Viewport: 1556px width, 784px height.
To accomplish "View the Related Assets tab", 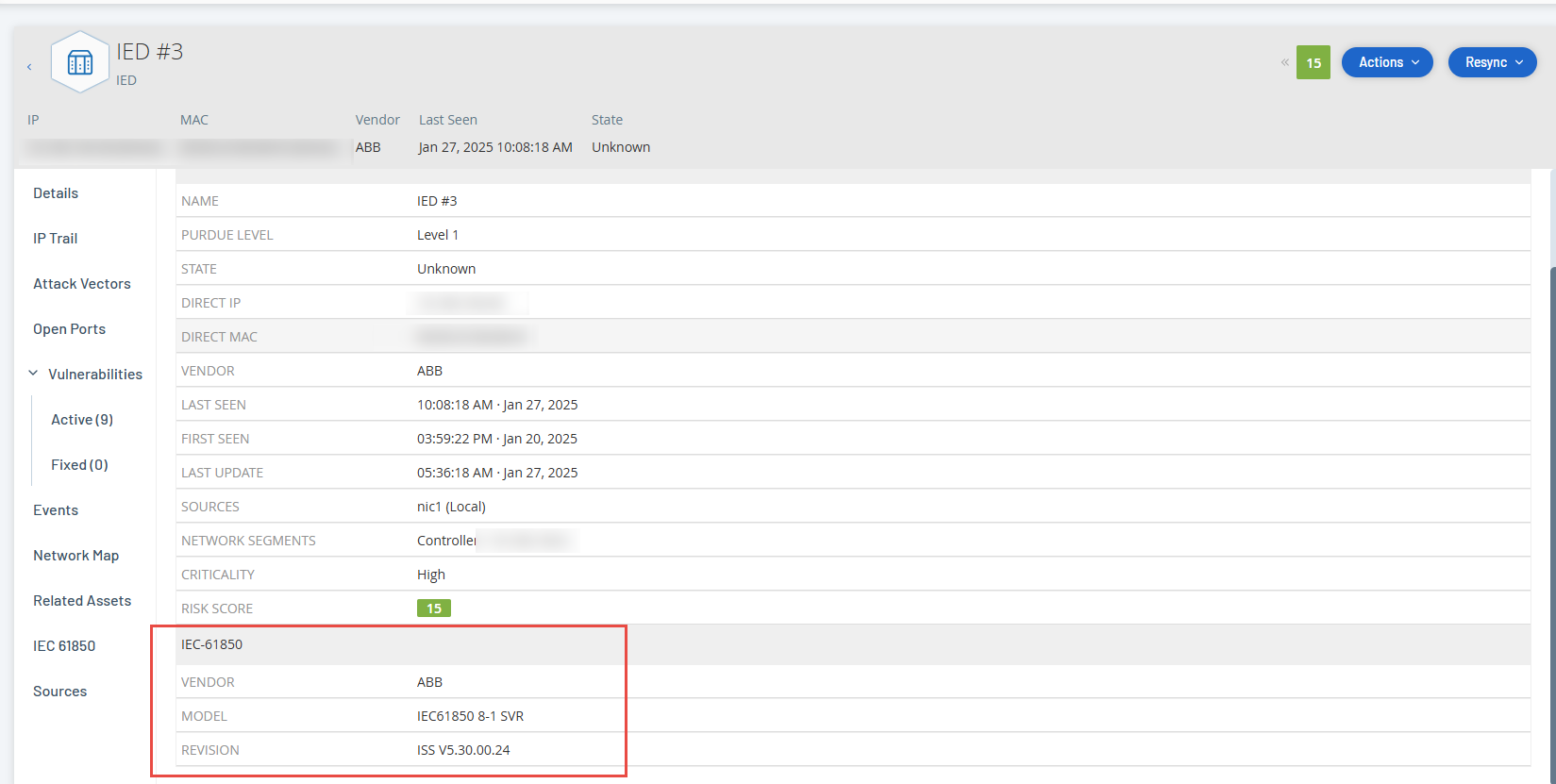I will click(82, 601).
